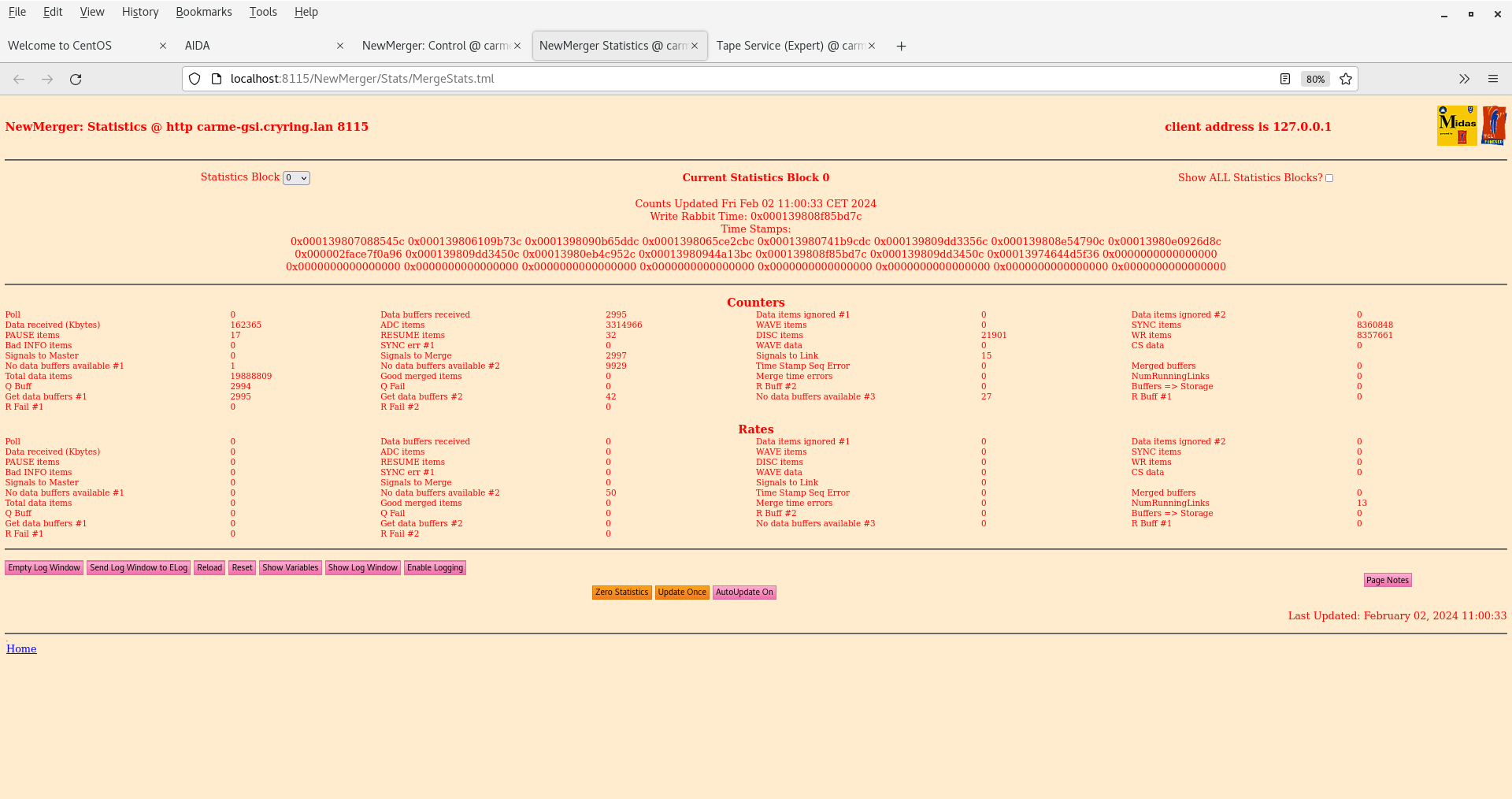Toggle reader view icon in address bar
The height and width of the screenshot is (799, 1512).
pyautogui.click(x=1285, y=79)
